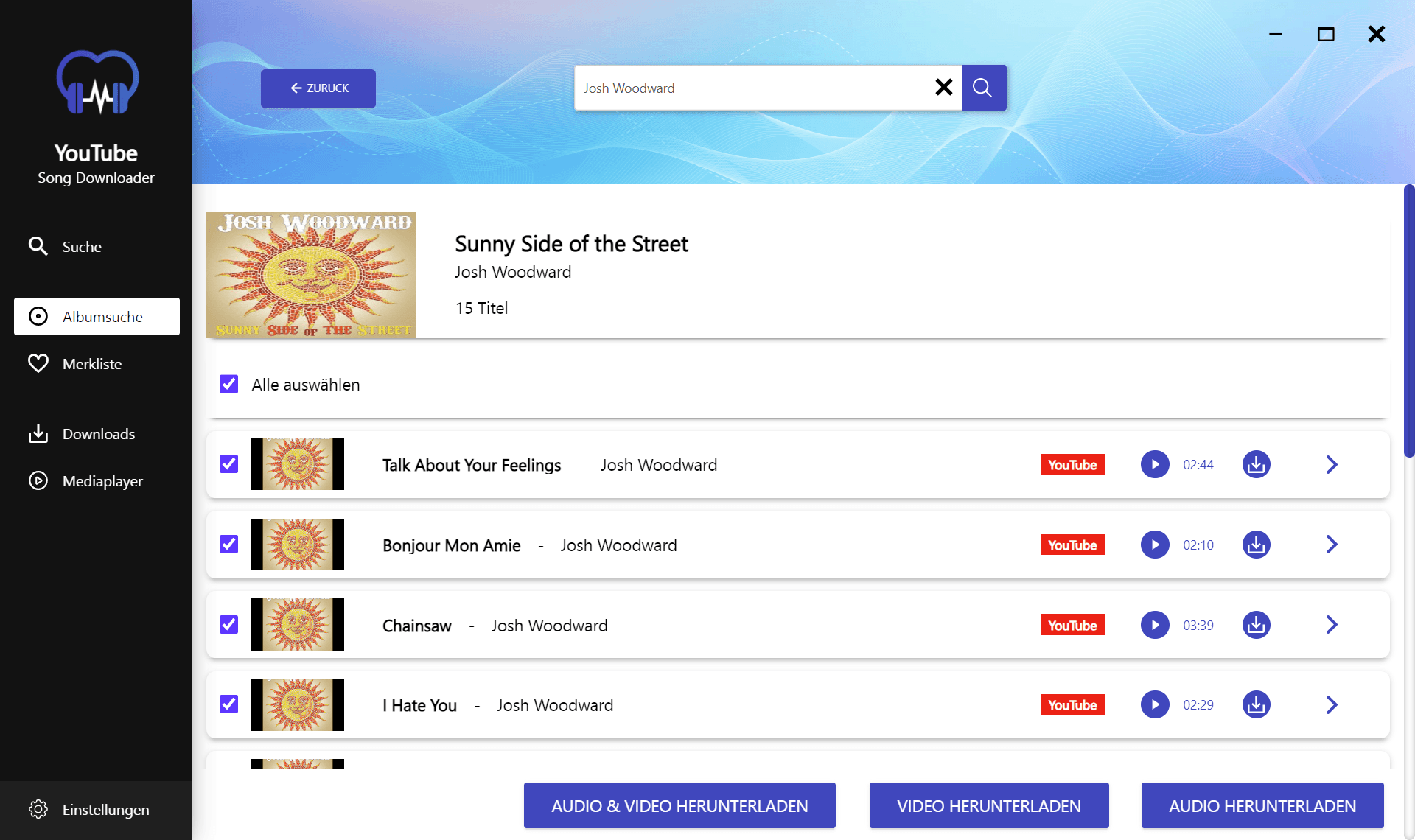1415x840 pixels.
Task: Download I Hate You via download icon
Action: click(x=1257, y=705)
